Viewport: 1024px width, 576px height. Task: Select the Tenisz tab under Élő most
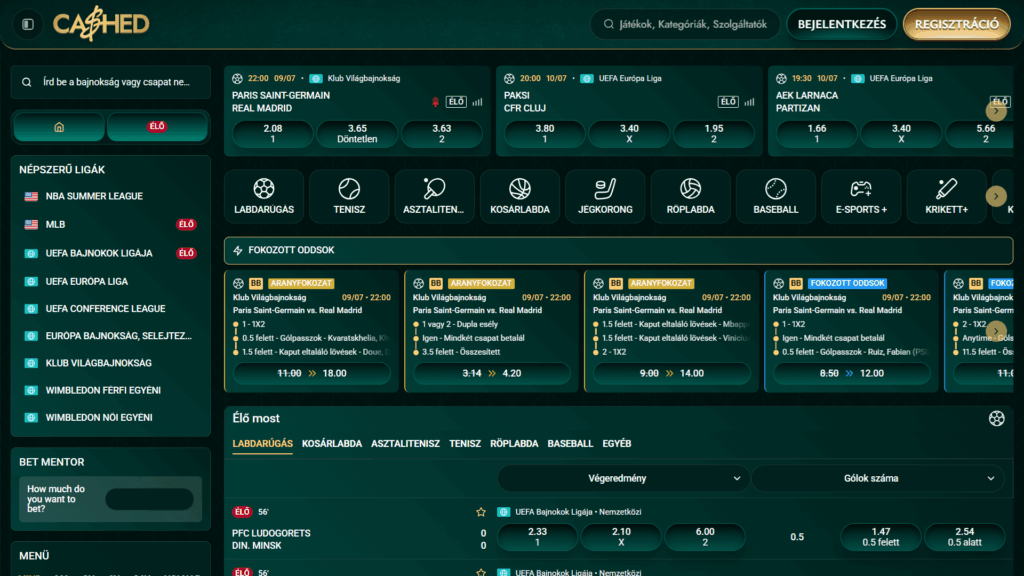pyautogui.click(x=465, y=444)
